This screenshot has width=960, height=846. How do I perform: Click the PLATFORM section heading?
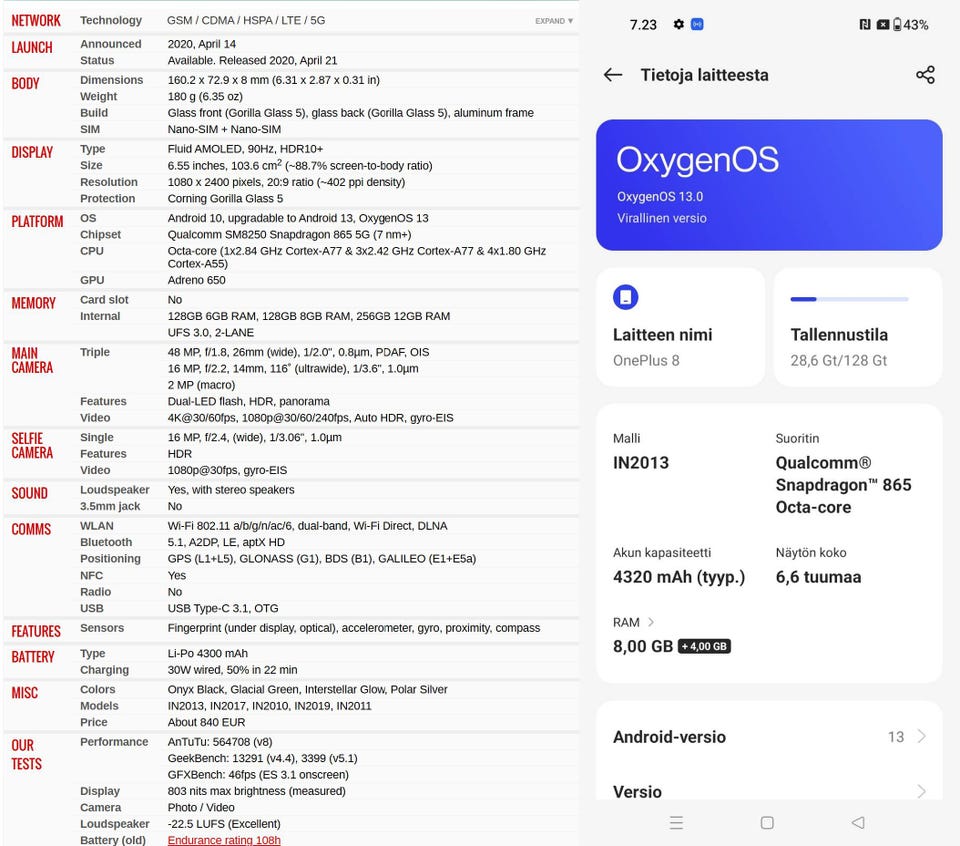[x=37, y=222]
